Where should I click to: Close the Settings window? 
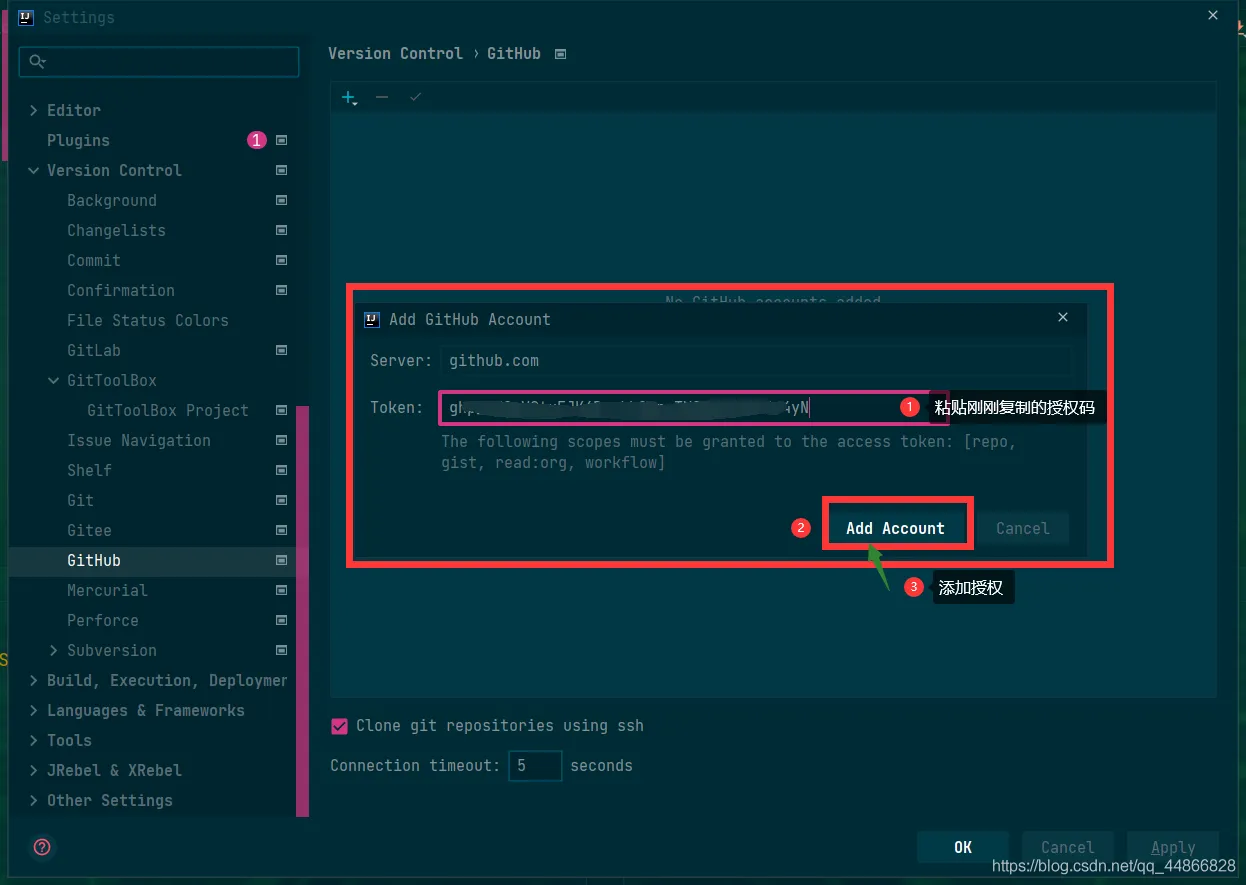pos(1213,15)
